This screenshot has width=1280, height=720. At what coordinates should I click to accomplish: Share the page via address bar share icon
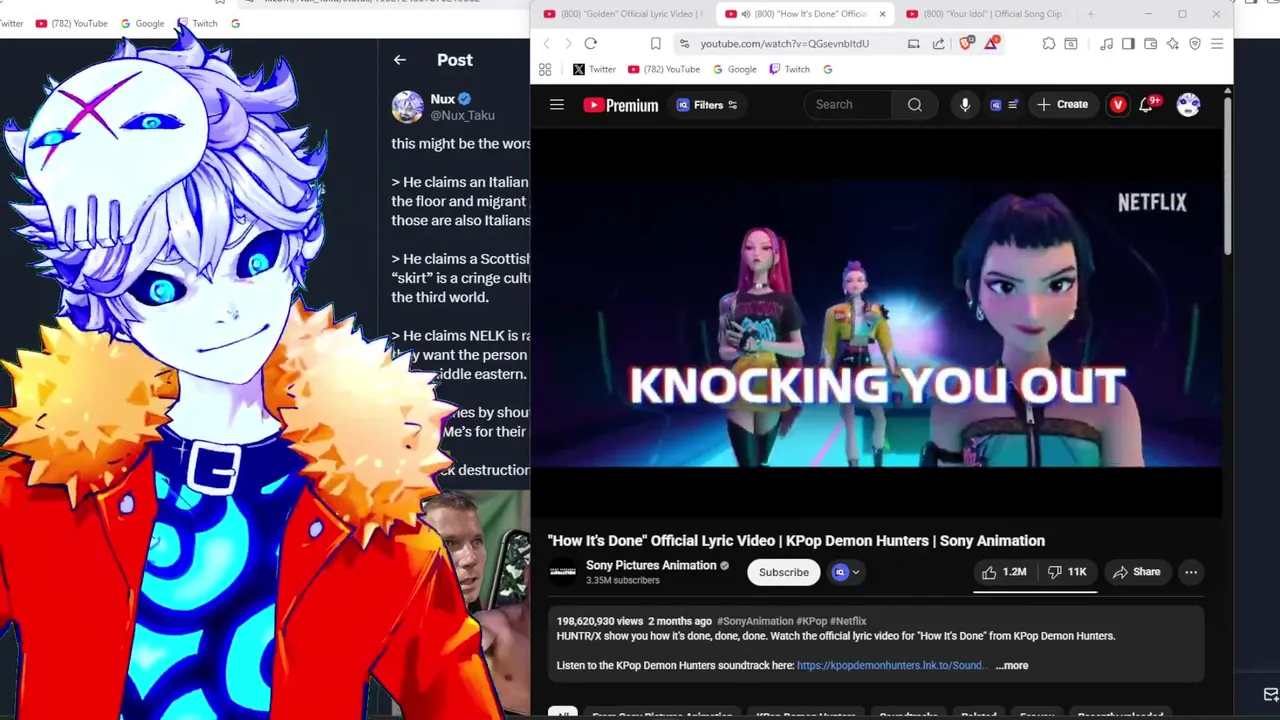[938, 44]
